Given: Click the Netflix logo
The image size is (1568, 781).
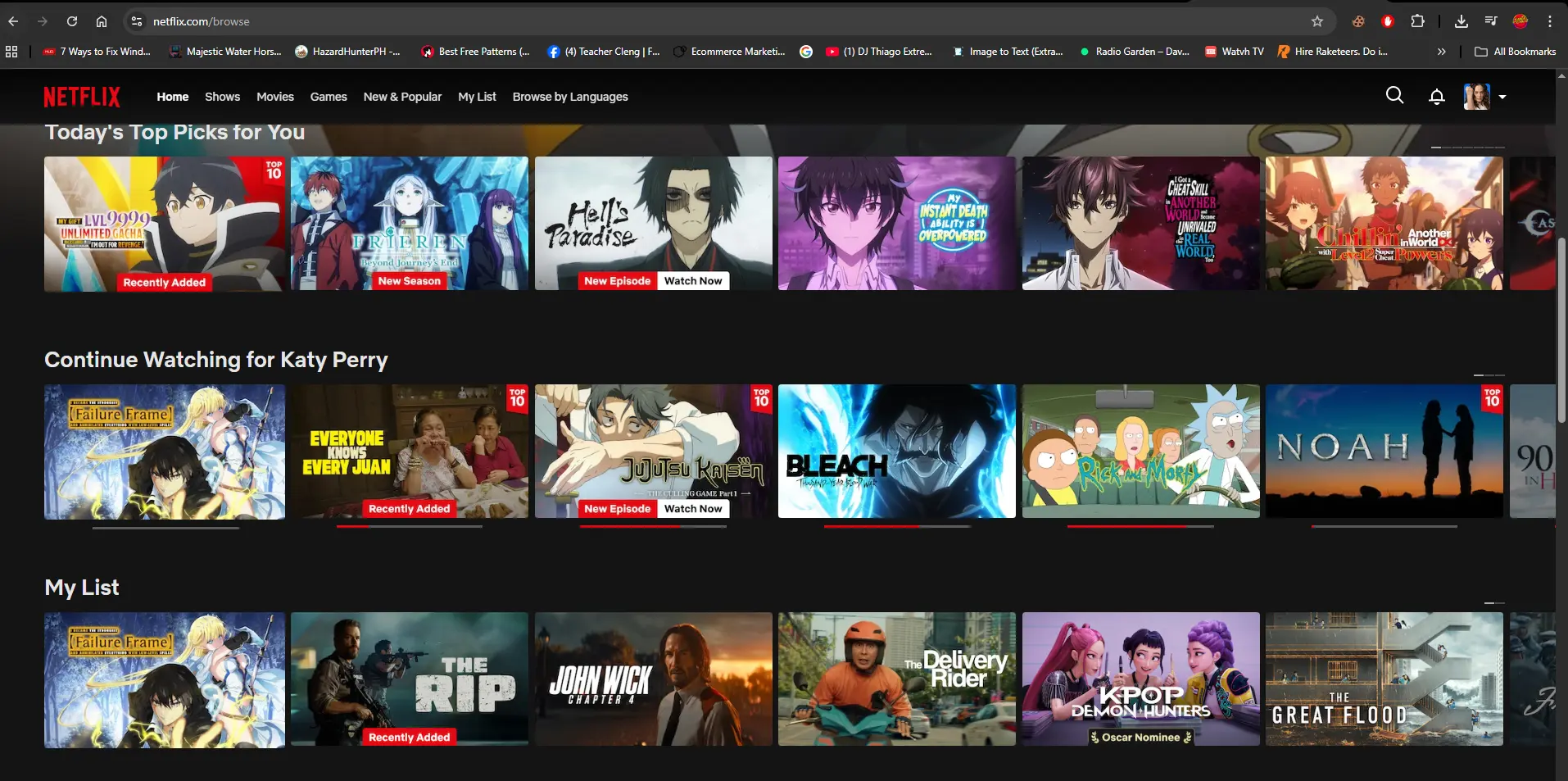Looking at the screenshot, I should click(x=82, y=97).
